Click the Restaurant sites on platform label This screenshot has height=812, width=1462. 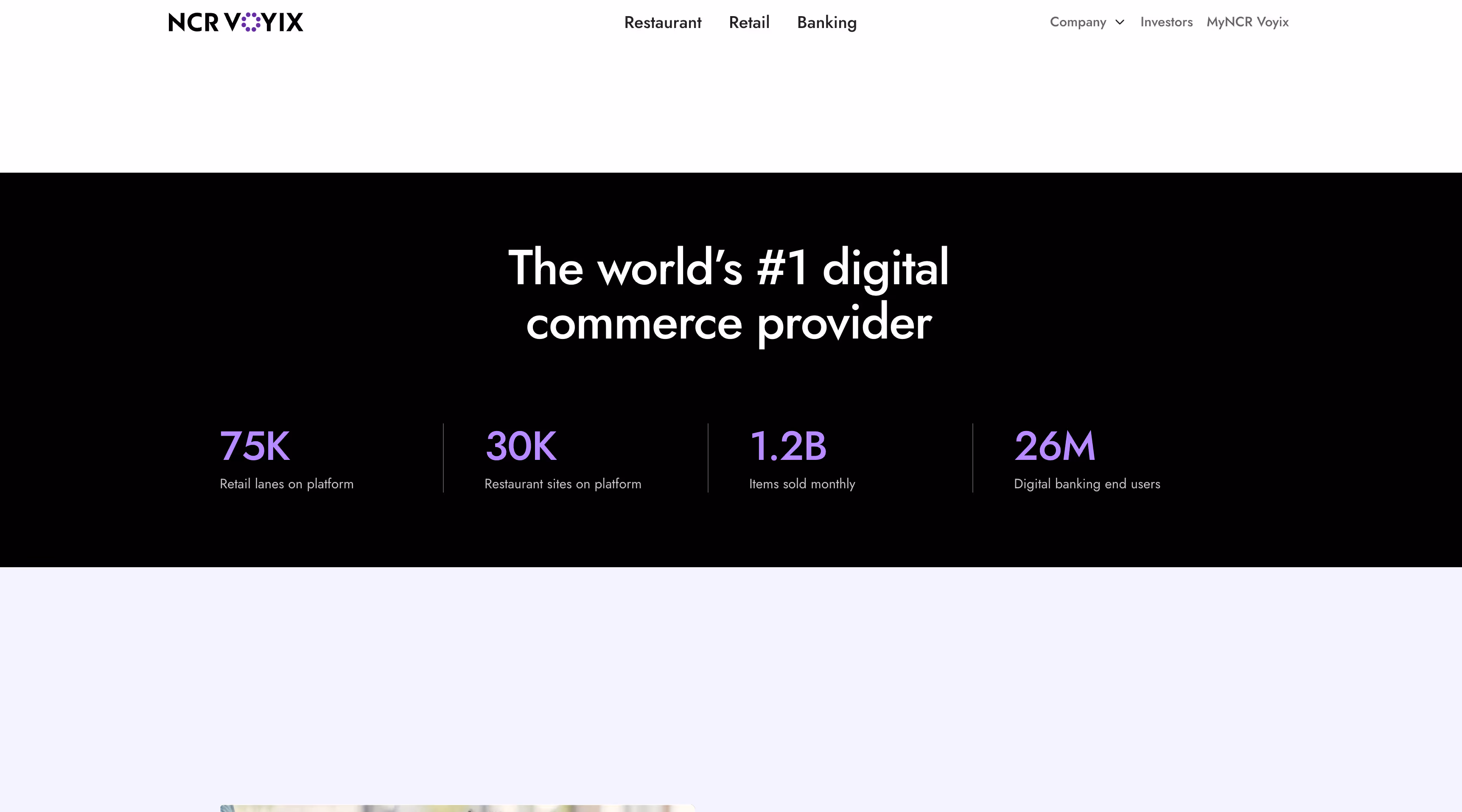(x=563, y=484)
